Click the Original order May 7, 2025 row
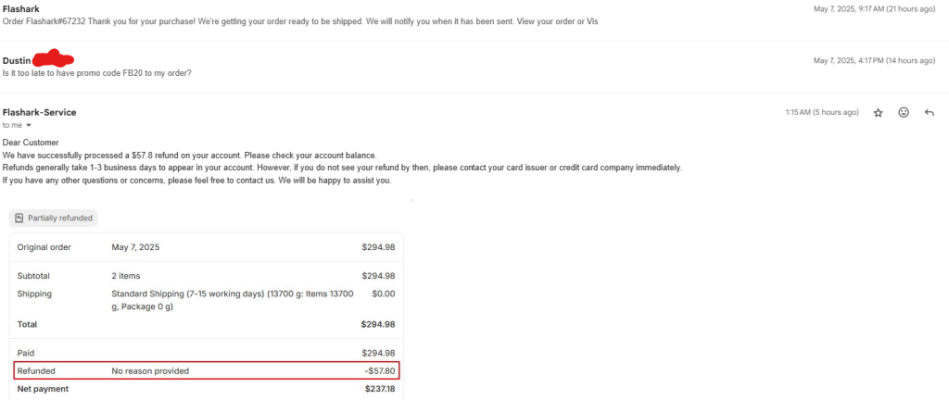Viewport: 949px width, 400px height. [206, 247]
